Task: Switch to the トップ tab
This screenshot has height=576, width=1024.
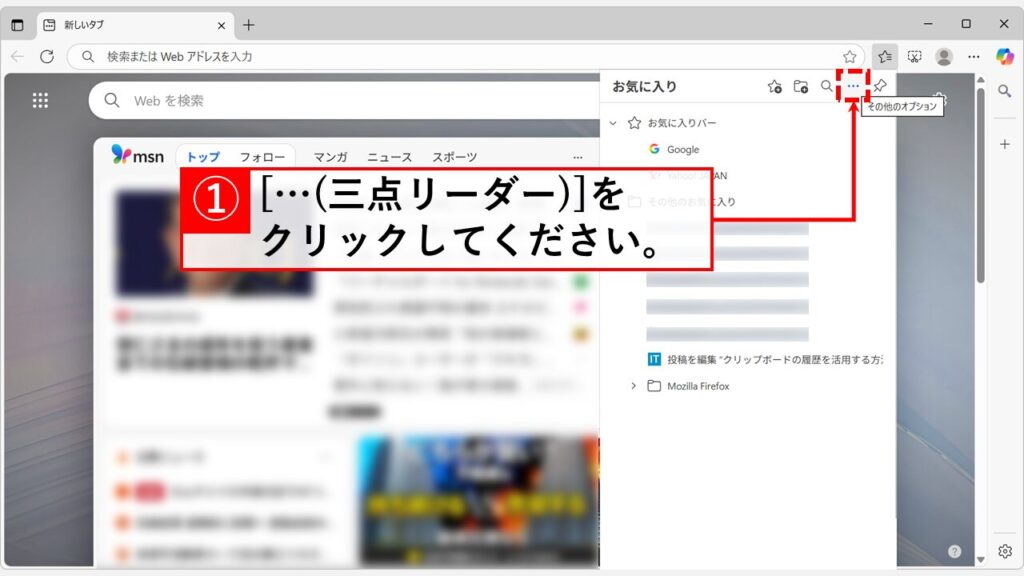Action: [x=203, y=157]
